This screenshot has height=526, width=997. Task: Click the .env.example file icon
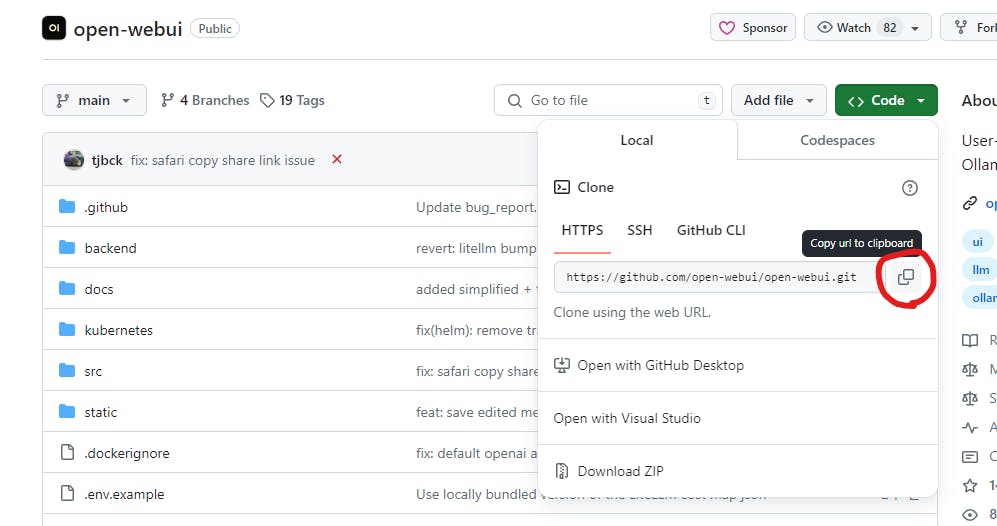pos(67,494)
